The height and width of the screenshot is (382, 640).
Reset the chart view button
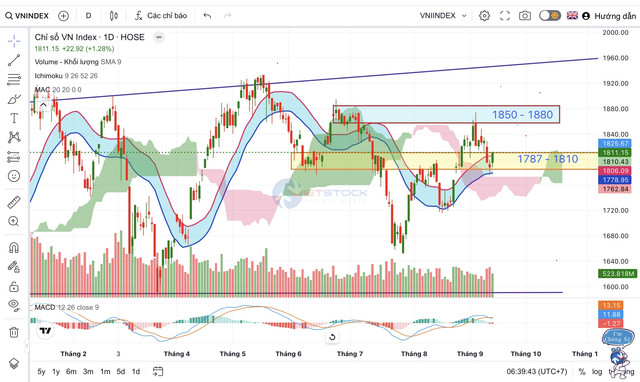point(332,337)
